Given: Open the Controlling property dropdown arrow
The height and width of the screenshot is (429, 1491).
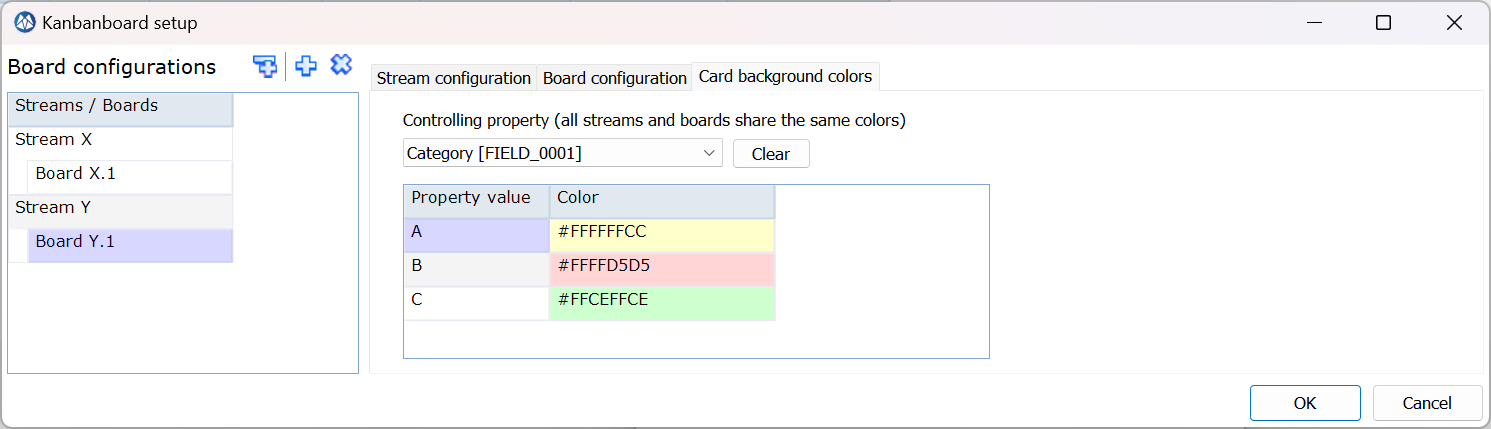Looking at the screenshot, I should (x=709, y=153).
